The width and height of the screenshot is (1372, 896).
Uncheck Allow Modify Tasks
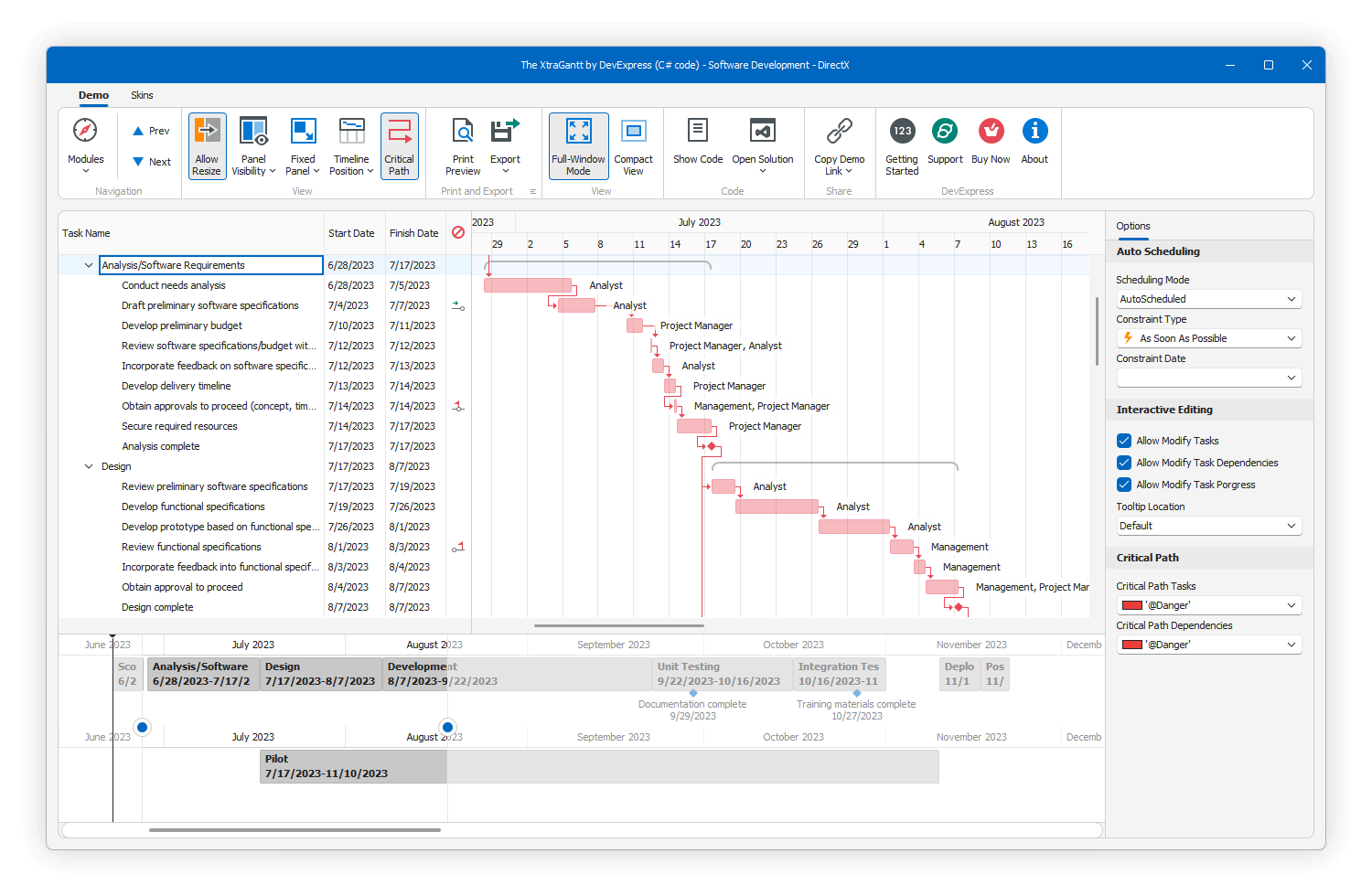click(1123, 440)
